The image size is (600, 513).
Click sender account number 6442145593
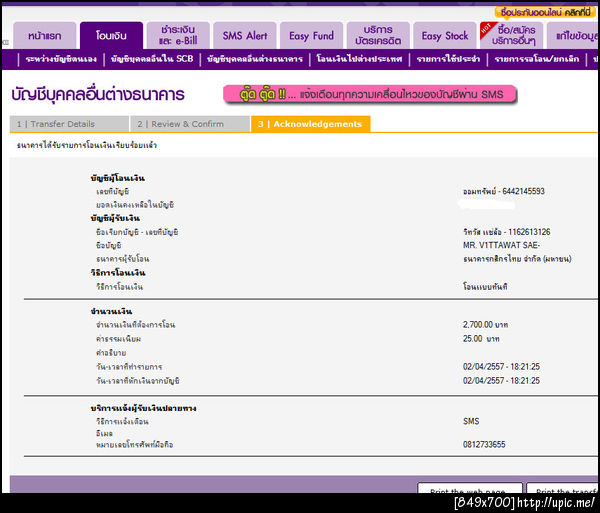pos(523,191)
